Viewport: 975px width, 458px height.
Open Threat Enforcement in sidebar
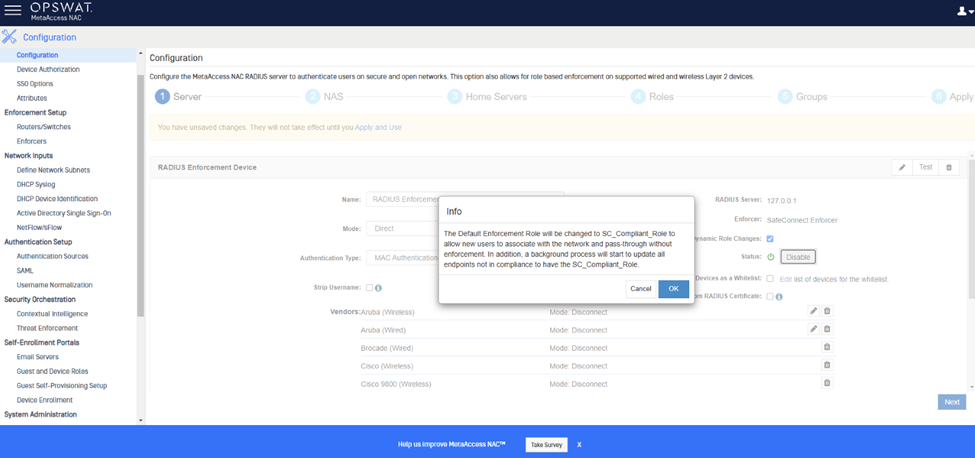click(47, 328)
